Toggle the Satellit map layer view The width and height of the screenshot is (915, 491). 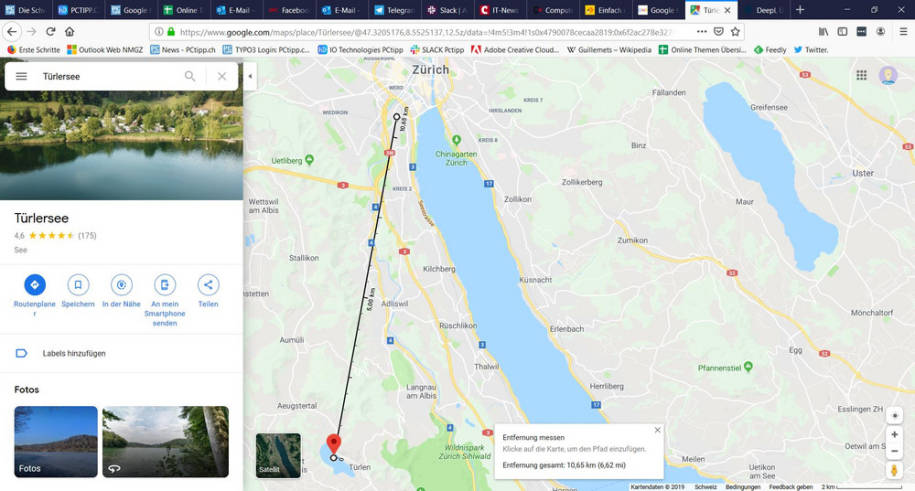(278, 455)
